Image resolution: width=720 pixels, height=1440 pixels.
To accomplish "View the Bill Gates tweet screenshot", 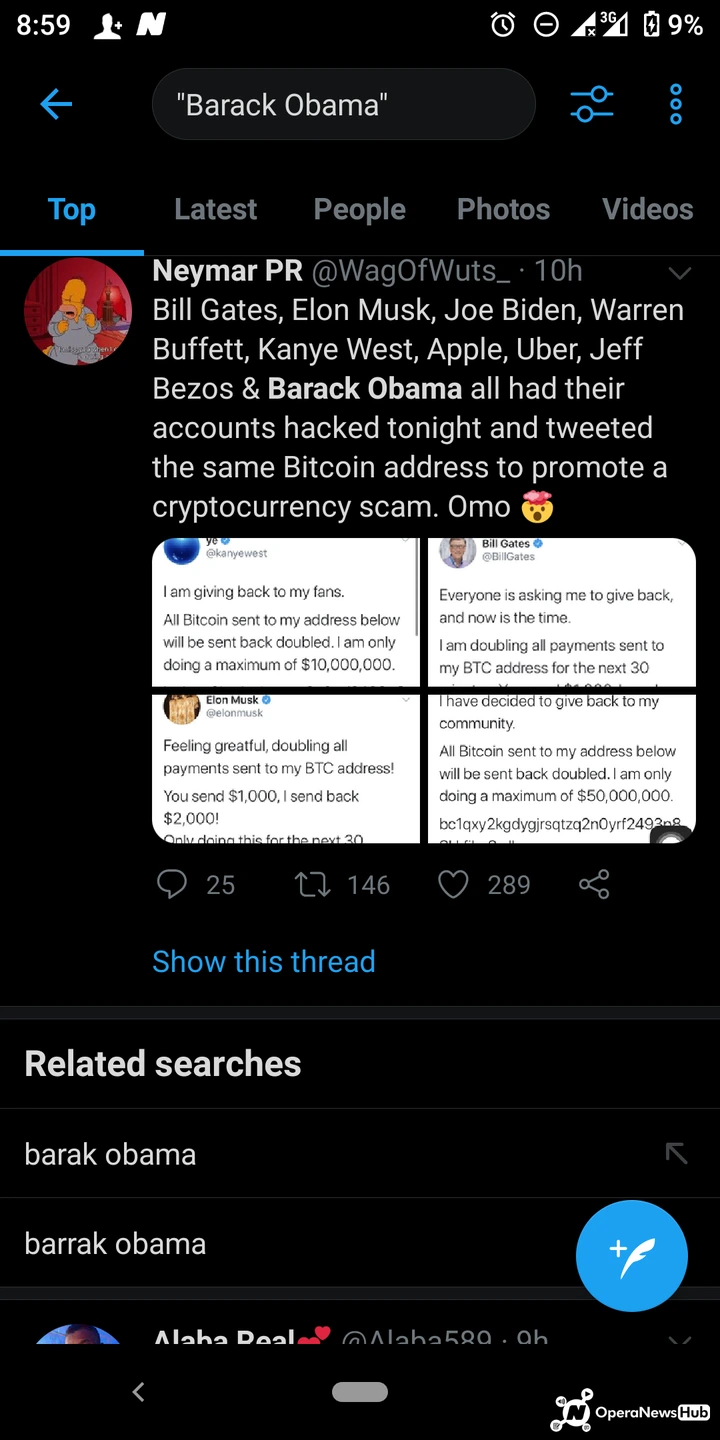I will (x=561, y=612).
